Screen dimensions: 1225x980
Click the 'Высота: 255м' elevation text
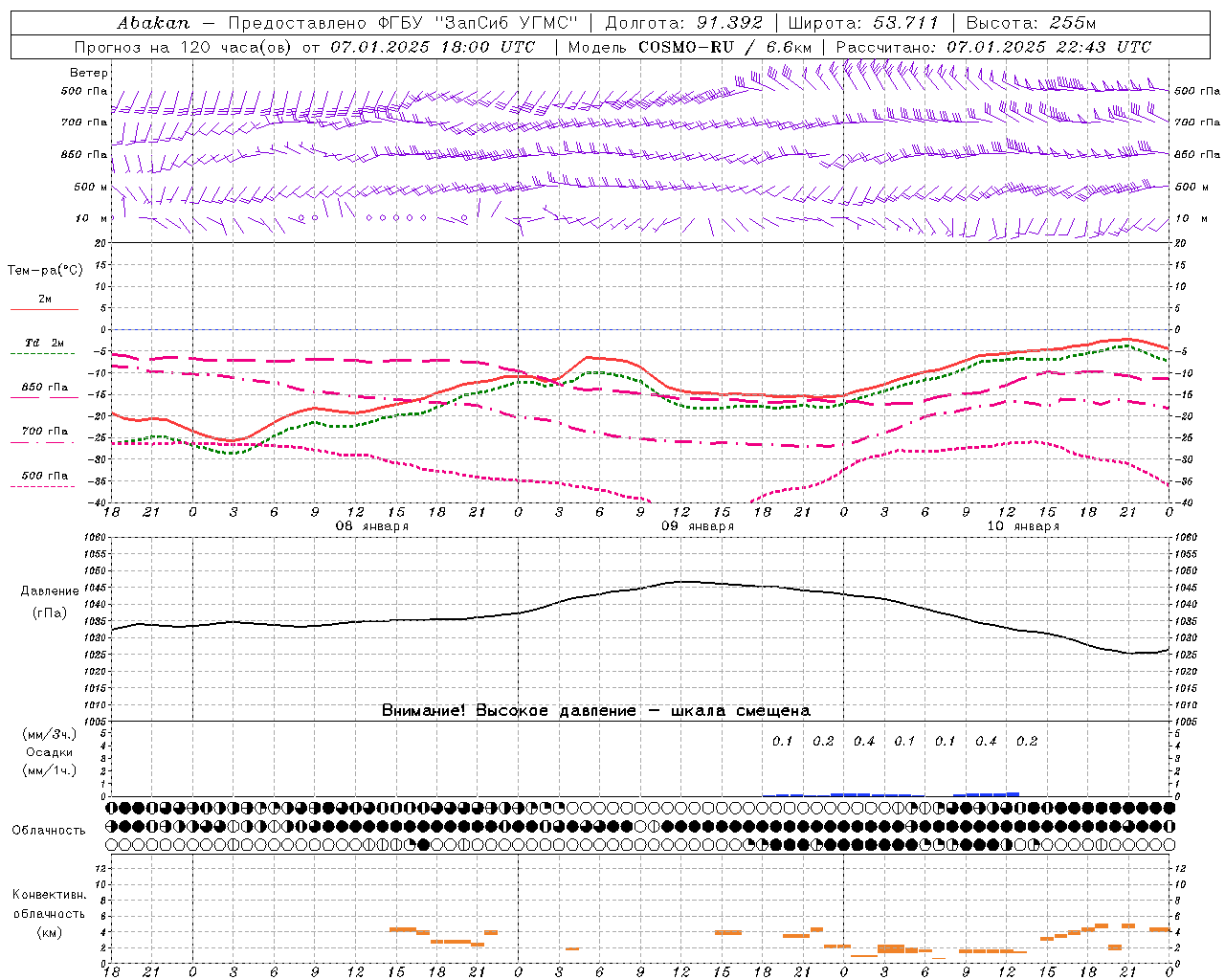click(1031, 23)
